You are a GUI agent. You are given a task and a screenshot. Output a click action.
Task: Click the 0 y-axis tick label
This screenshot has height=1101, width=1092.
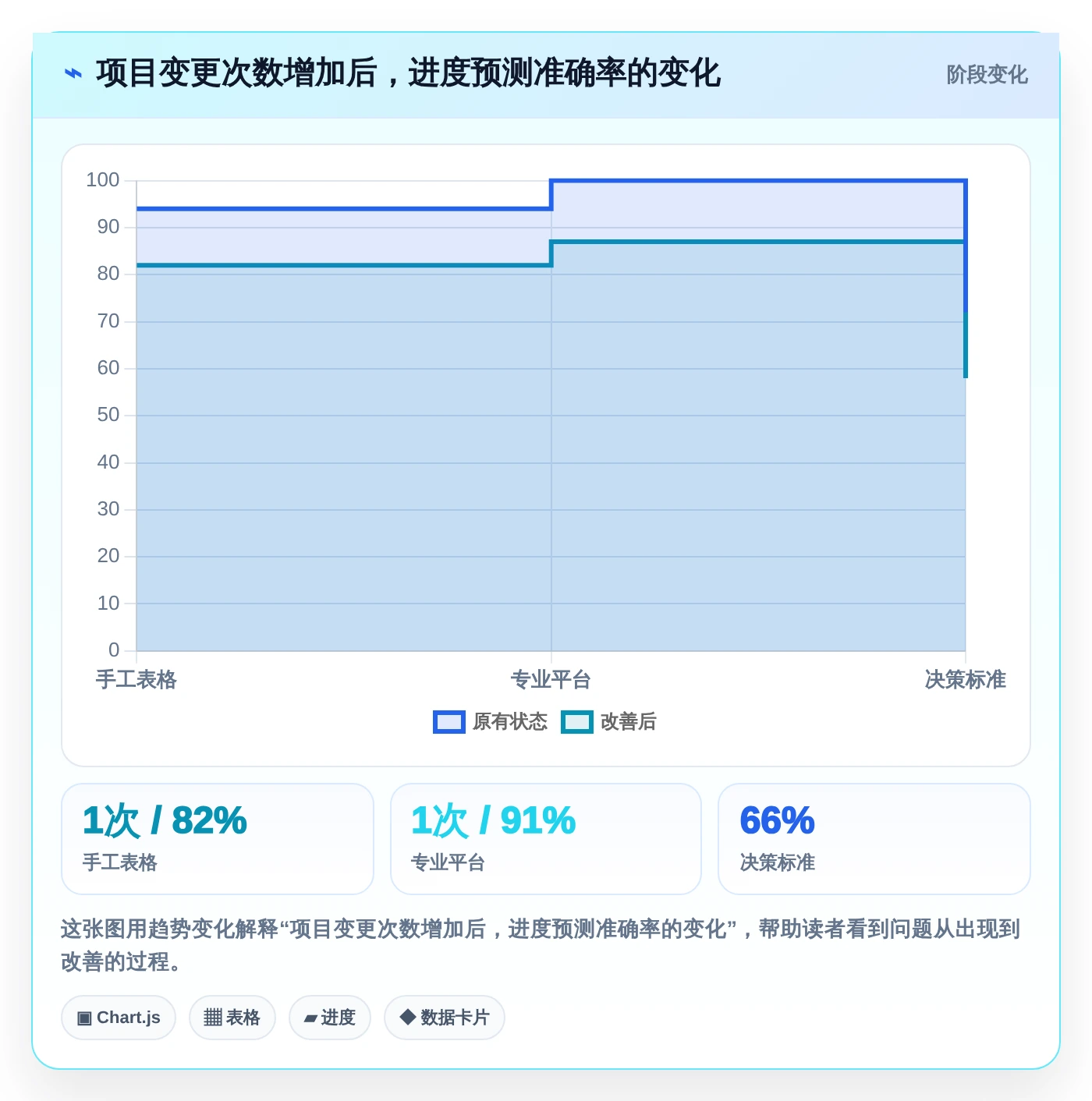point(114,650)
